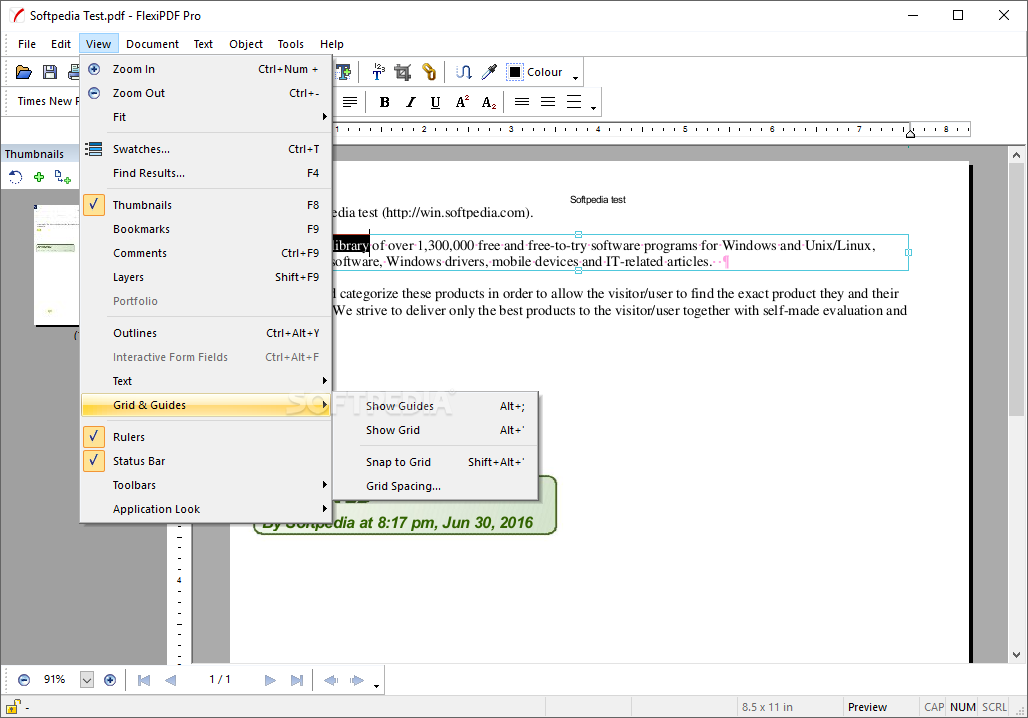Apply Superscript formatting

coord(462,102)
